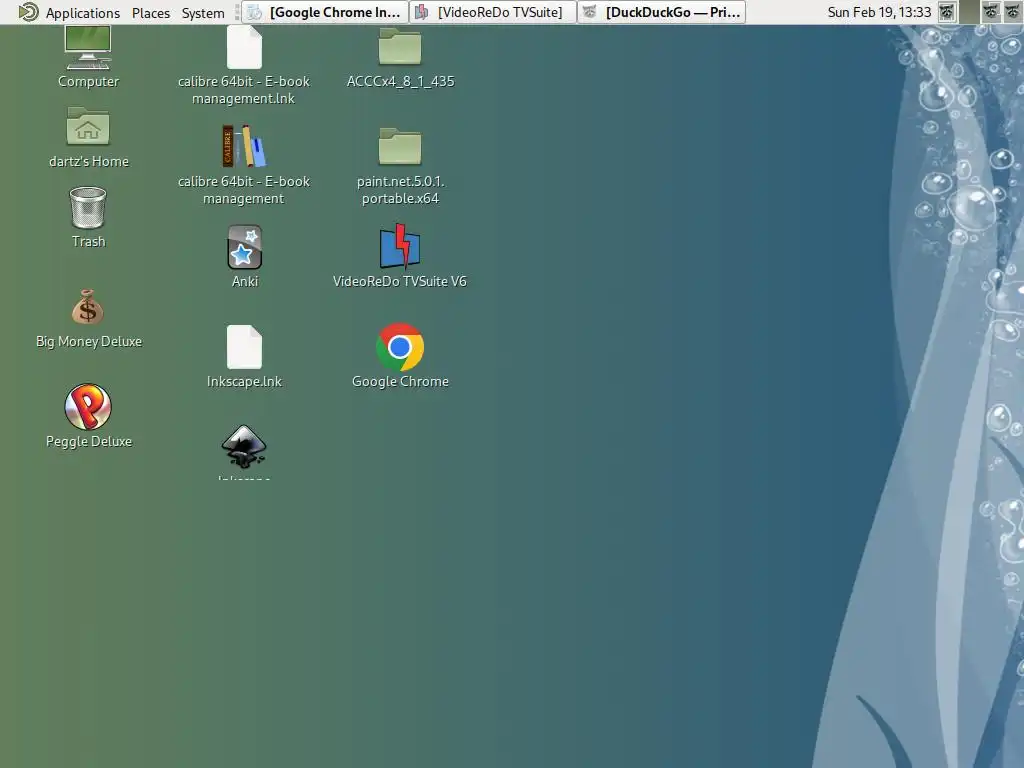Screen dimensions: 1024x768
Task: Click the 'Inkscape.lnk' file name
Action: click(244, 381)
